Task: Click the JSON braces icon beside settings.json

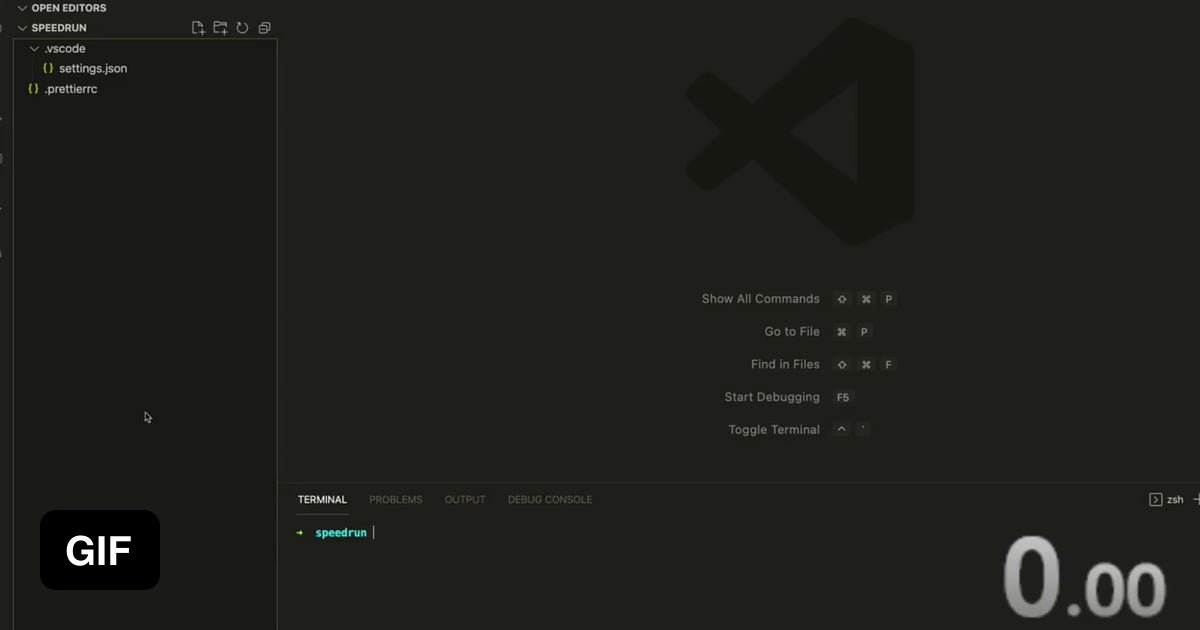Action: [48, 68]
